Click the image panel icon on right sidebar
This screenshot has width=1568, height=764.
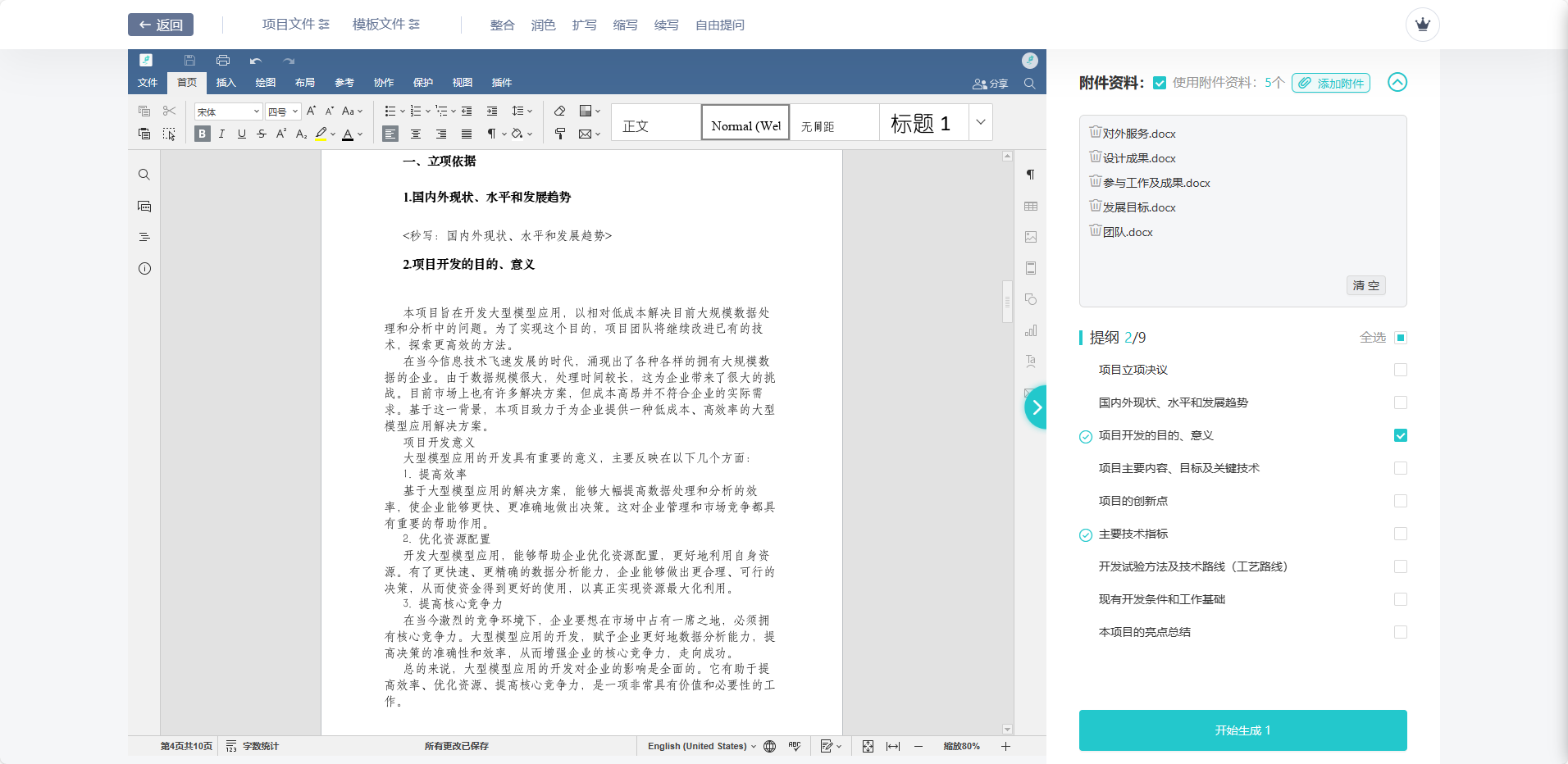click(1031, 237)
